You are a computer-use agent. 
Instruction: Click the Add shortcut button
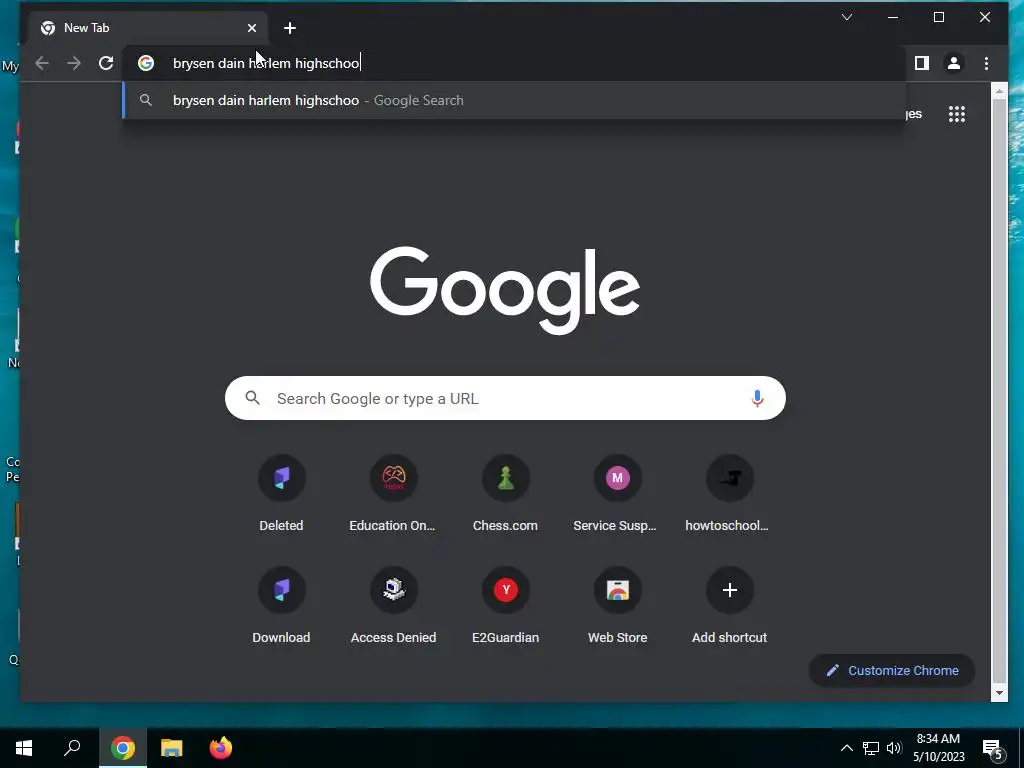pyautogui.click(x=729, y=607)
